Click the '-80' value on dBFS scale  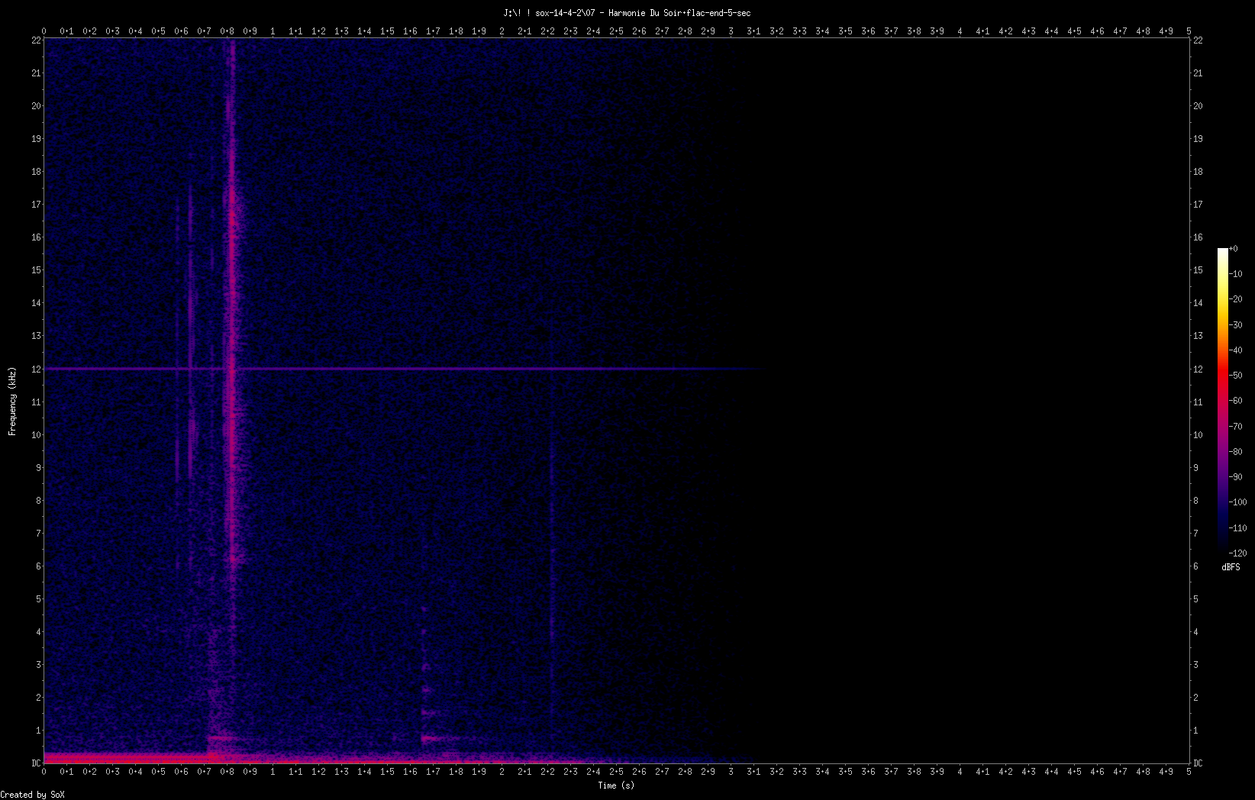click(1236, 451)
